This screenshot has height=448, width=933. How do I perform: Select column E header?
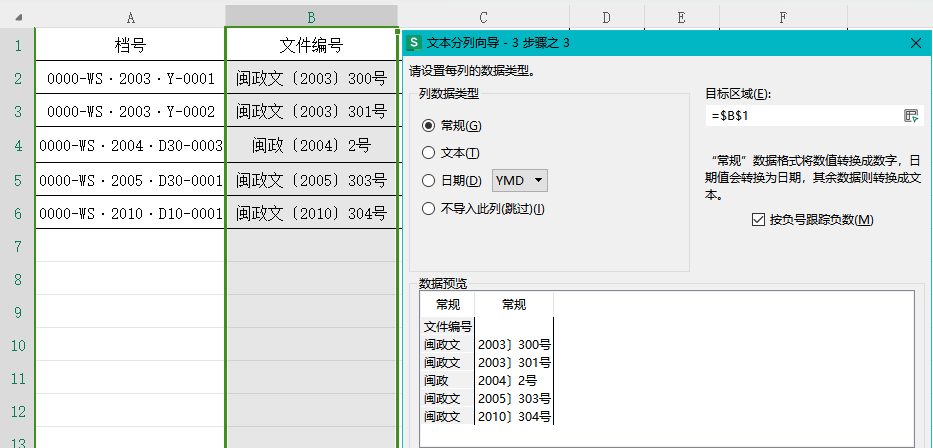pos(681,17)
